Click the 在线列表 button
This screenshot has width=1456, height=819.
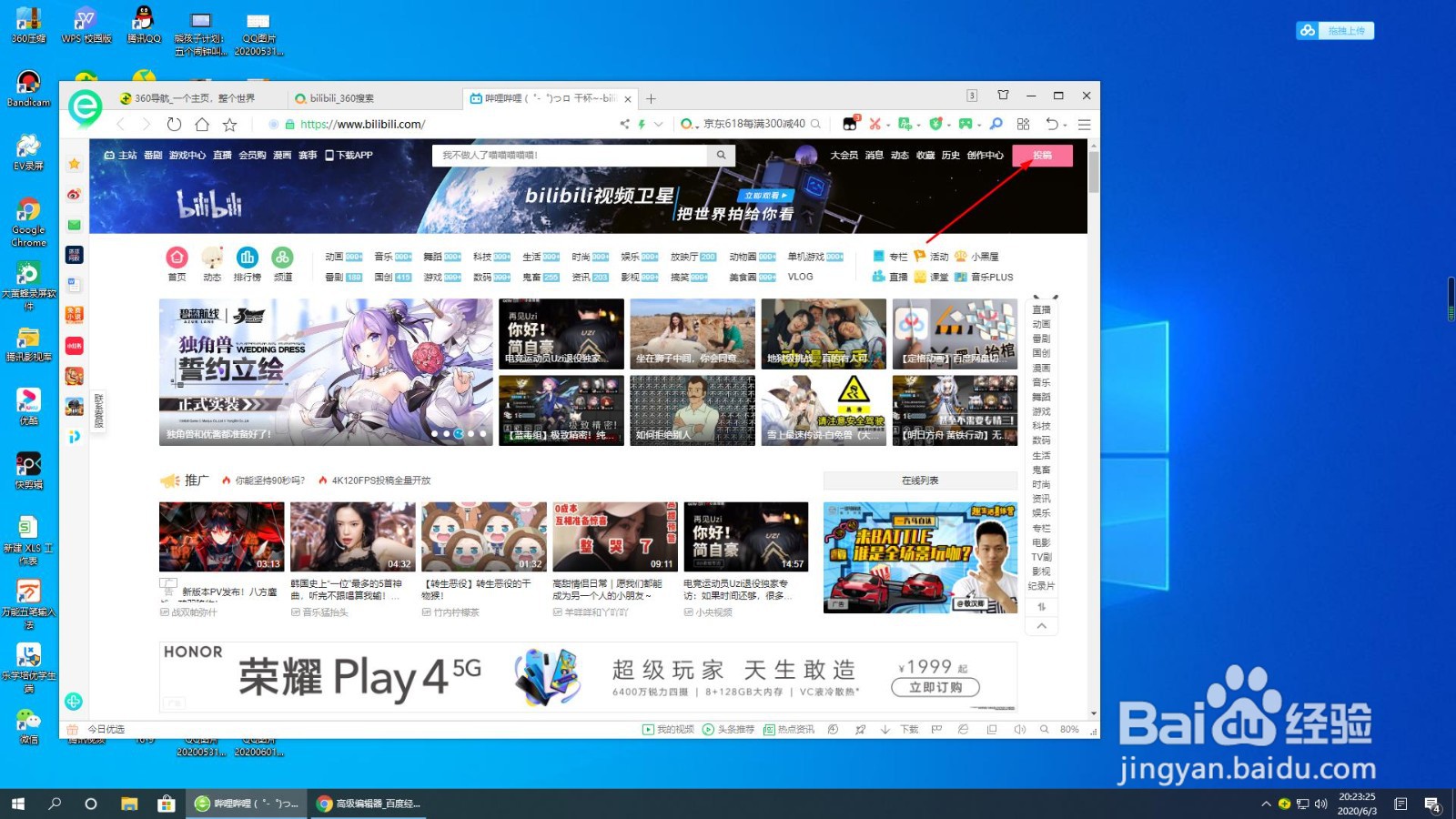point(920,480)
